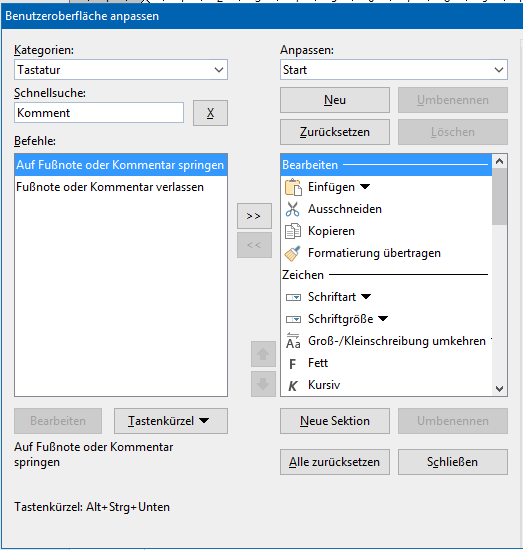Click the Schnellsuche input field

click(99, 113)
